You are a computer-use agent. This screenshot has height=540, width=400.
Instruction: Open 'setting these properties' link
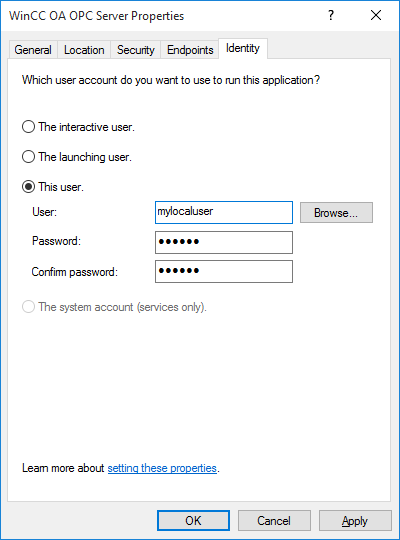pyautogui.click(x=162, y=468)
